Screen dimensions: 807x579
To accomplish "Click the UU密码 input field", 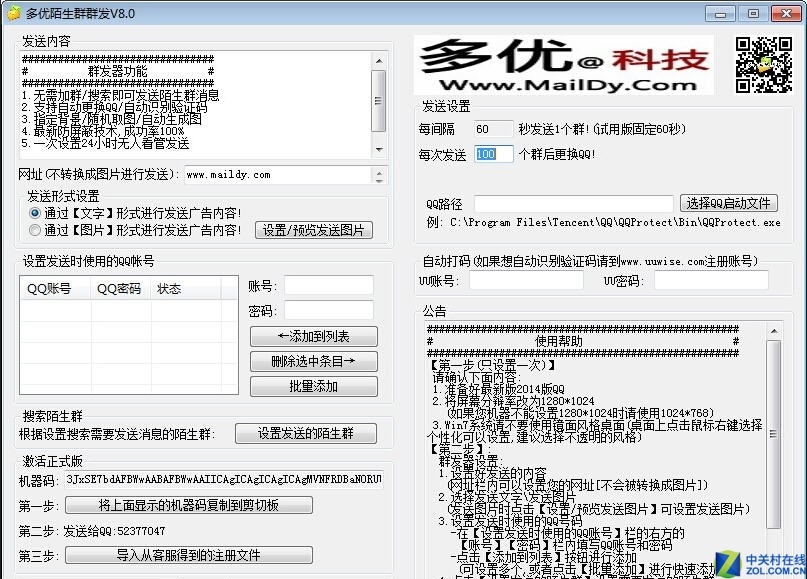I will (711, 280).
